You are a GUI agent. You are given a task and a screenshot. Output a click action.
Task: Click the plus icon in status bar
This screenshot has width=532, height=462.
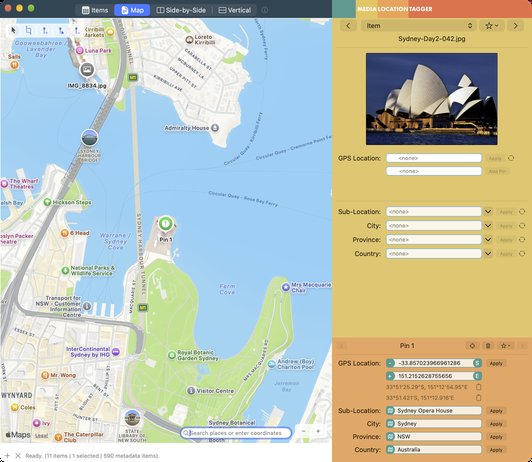(7, 456)
